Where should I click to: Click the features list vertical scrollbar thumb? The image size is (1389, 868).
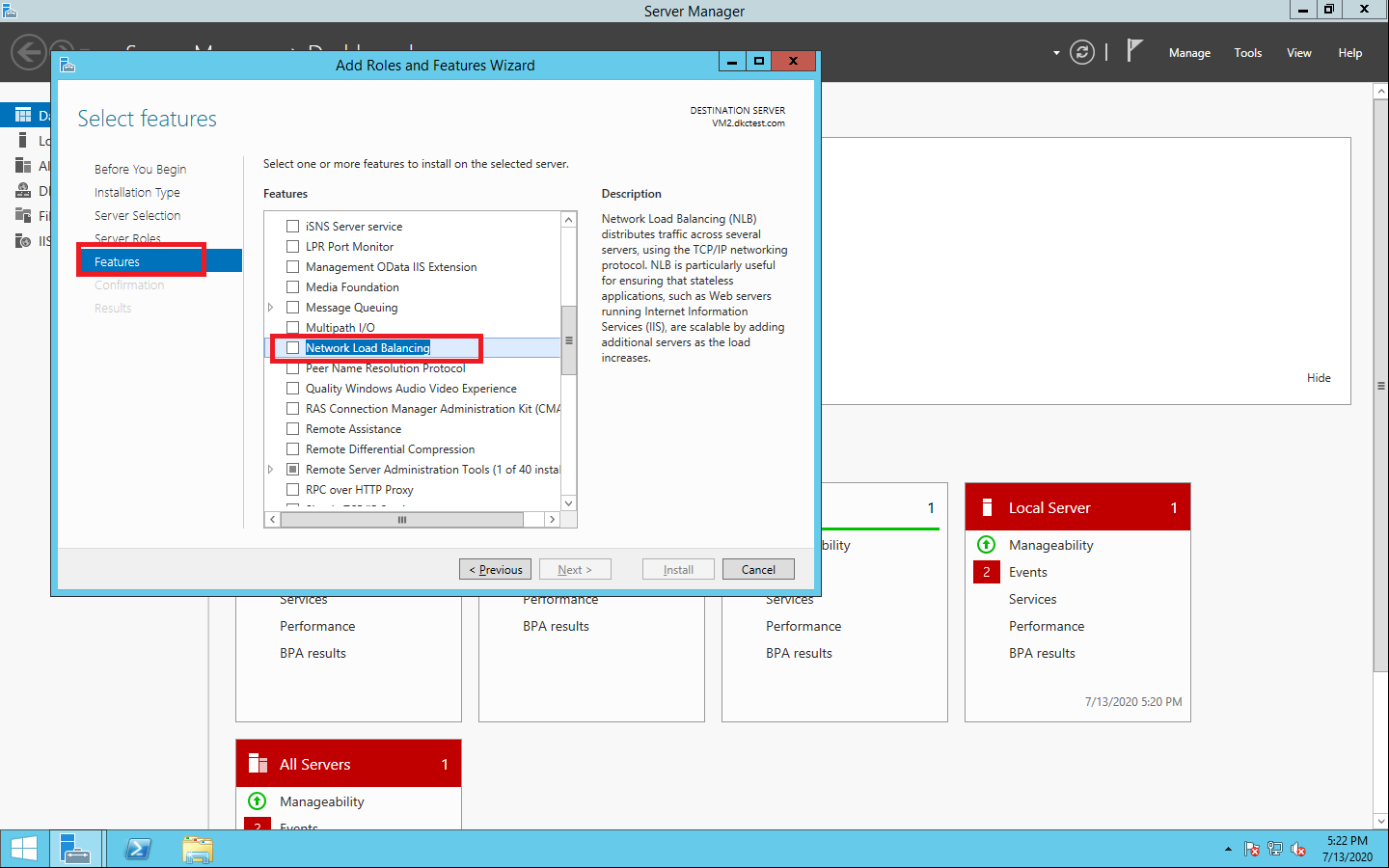point(569,340)
